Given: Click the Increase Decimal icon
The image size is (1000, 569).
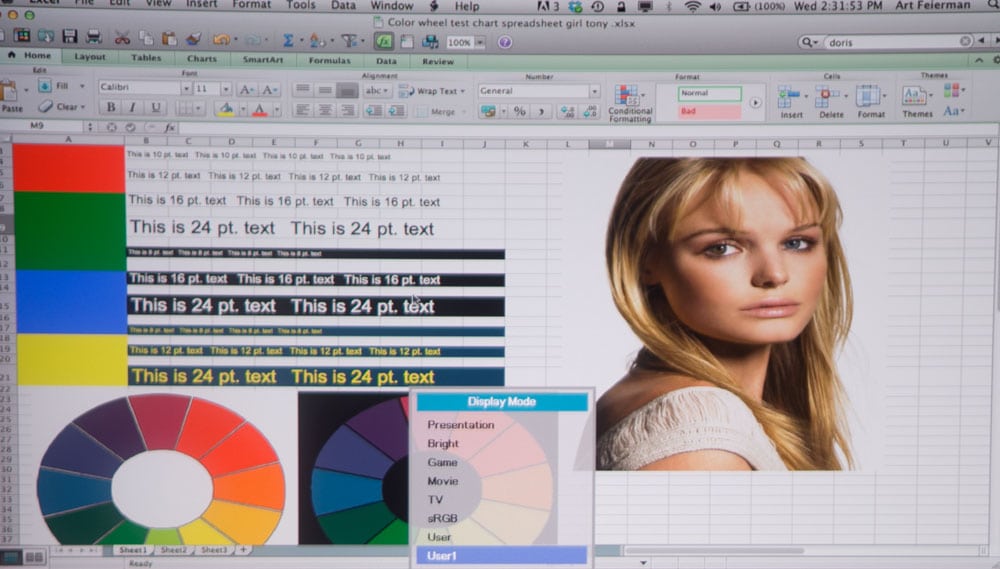Looking at the screenshot, I should [566, 112].
